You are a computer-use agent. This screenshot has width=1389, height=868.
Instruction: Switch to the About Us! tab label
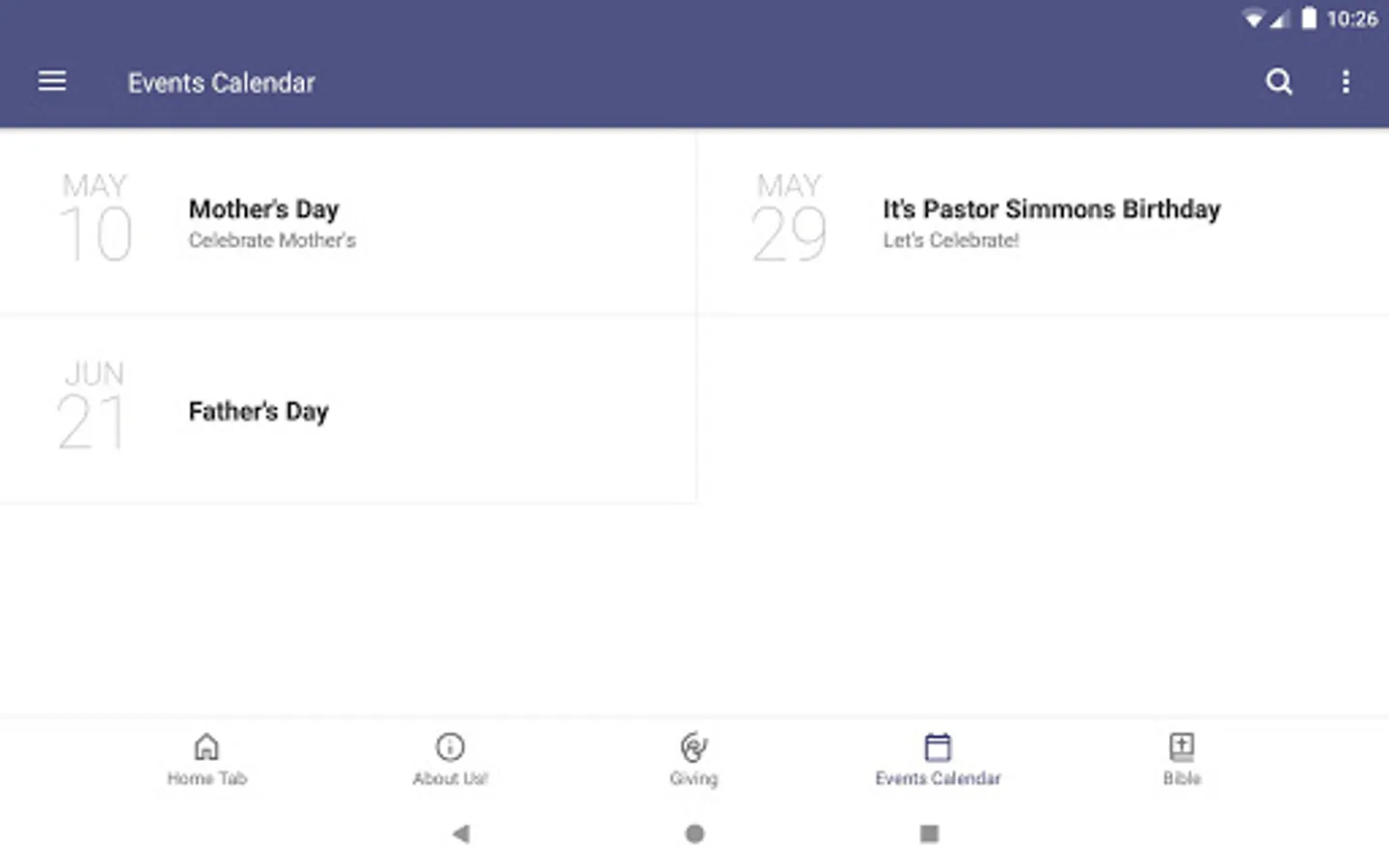coord(450,778)
